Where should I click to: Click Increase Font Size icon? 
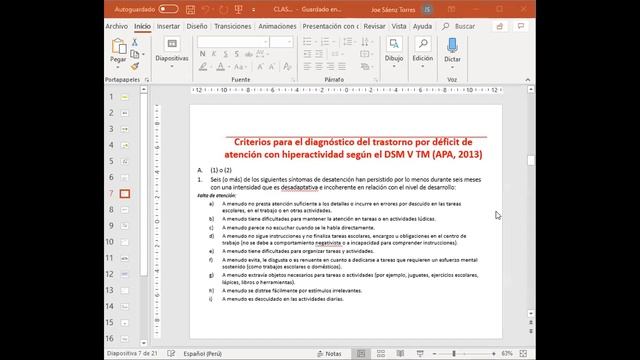pyautogui.click(x=260, y=67)
